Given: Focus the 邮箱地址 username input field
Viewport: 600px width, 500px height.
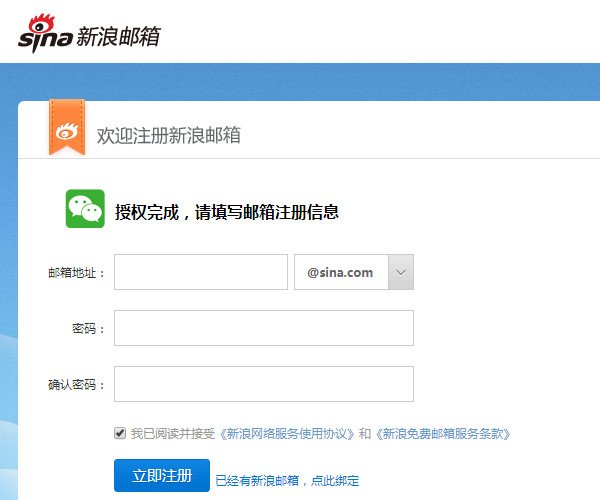Looking at the screenshot, I should (201, 272).
